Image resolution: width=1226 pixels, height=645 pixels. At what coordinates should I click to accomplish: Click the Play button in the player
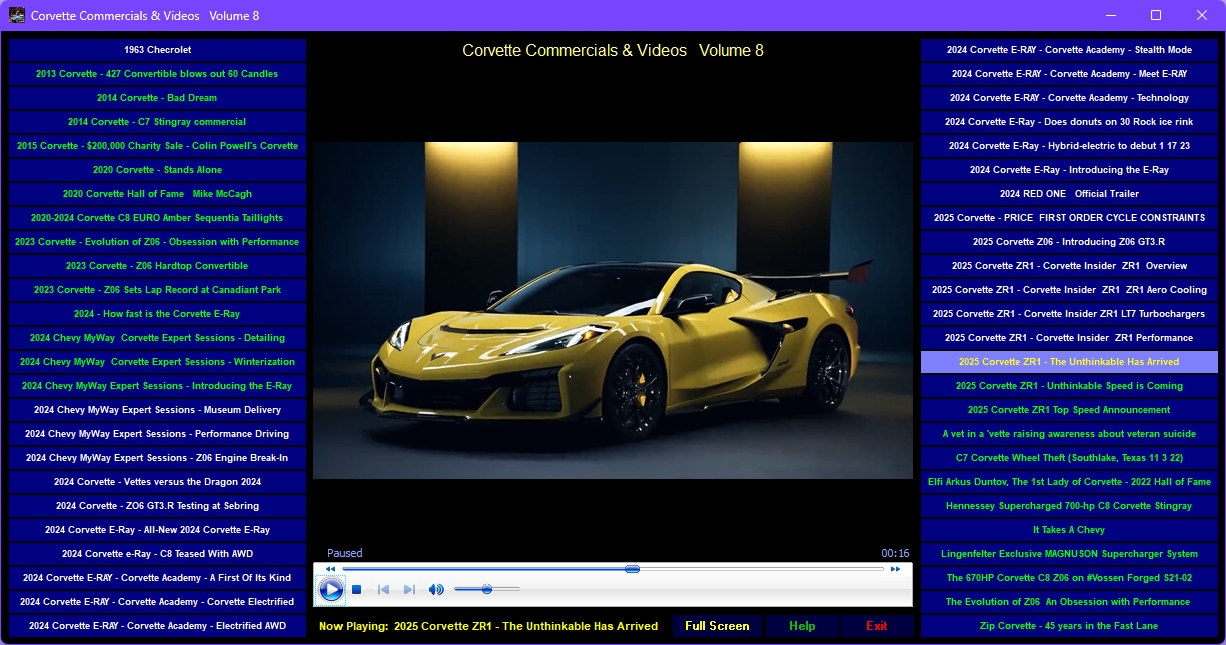click(x=331, y=590)
